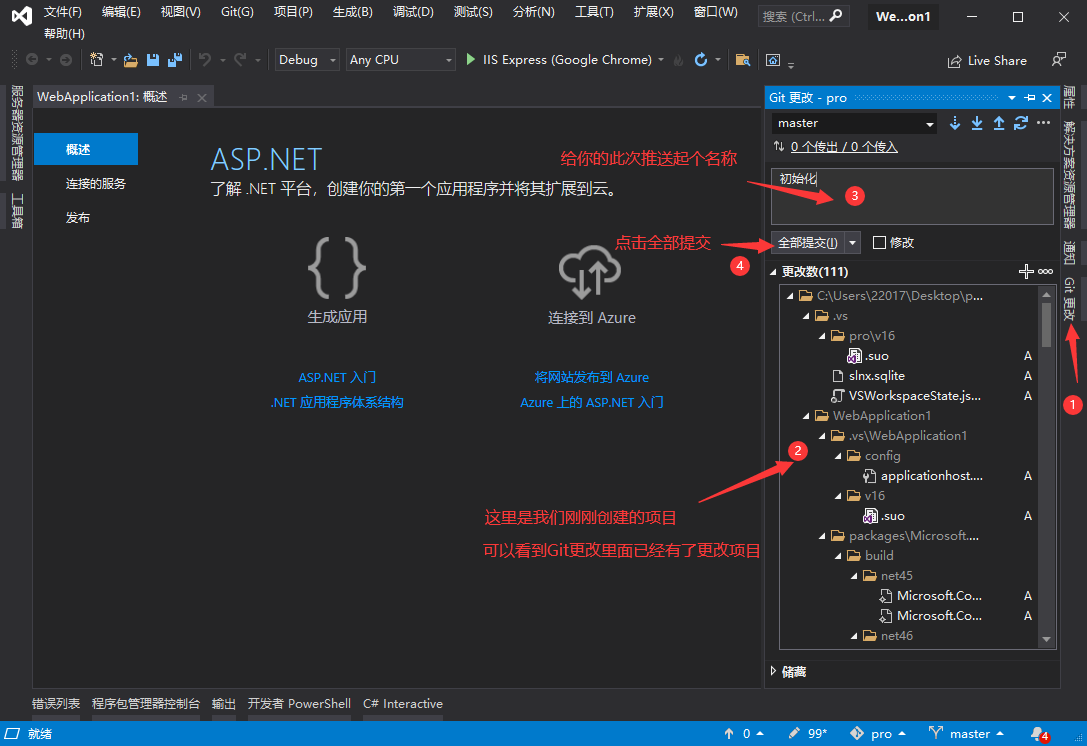Open the 文件(F) menu

(62, 12)
